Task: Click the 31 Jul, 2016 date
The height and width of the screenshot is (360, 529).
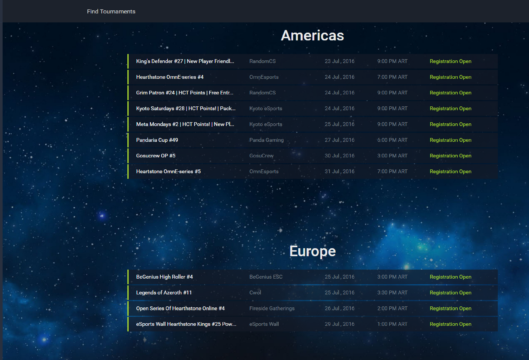Action: click(x=339, y=171)
